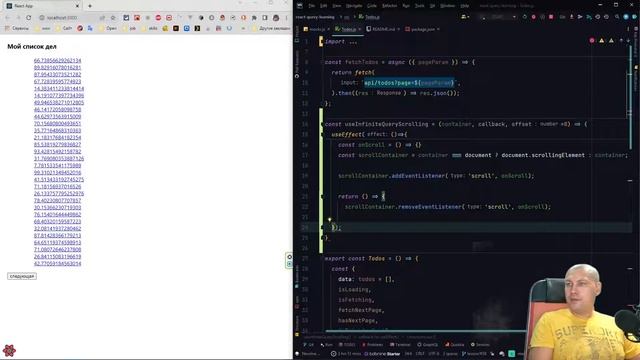Open the browser extensions puzzle icon
Screen dimensions: 640x360
pos(254,18)
